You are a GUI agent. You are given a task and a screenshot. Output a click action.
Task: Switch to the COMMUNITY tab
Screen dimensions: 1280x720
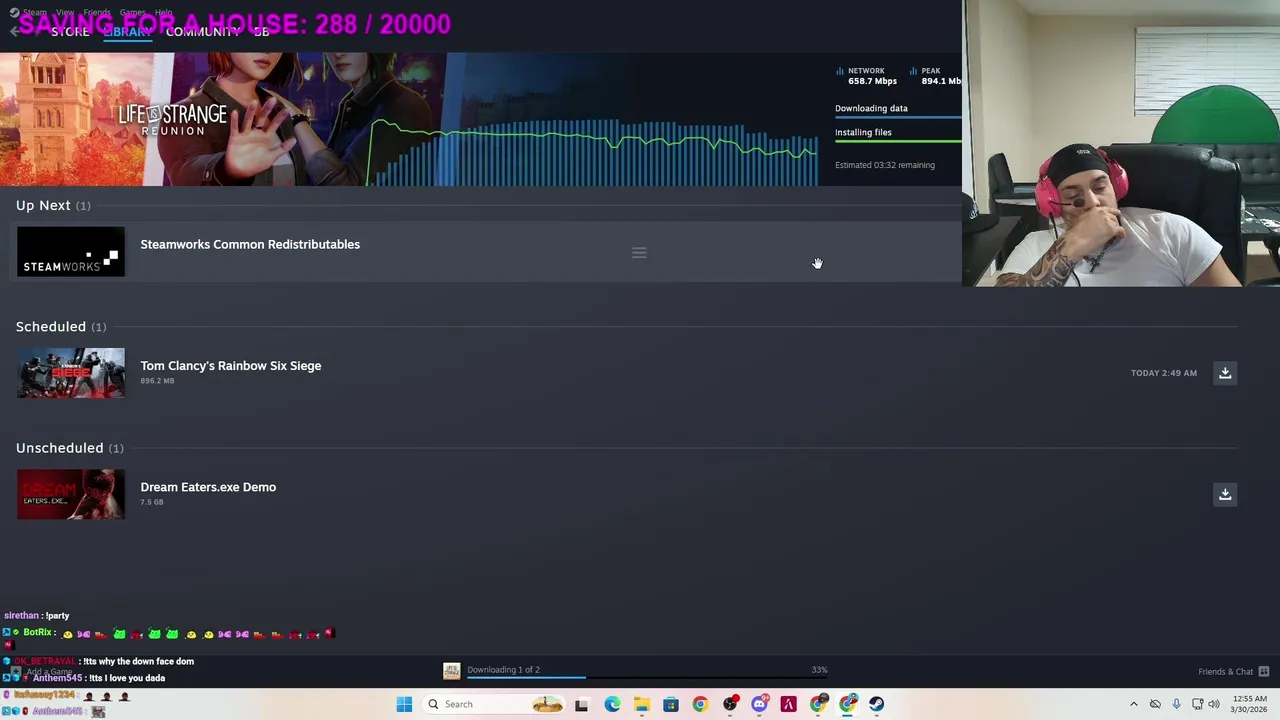click(x=203, y=32)
